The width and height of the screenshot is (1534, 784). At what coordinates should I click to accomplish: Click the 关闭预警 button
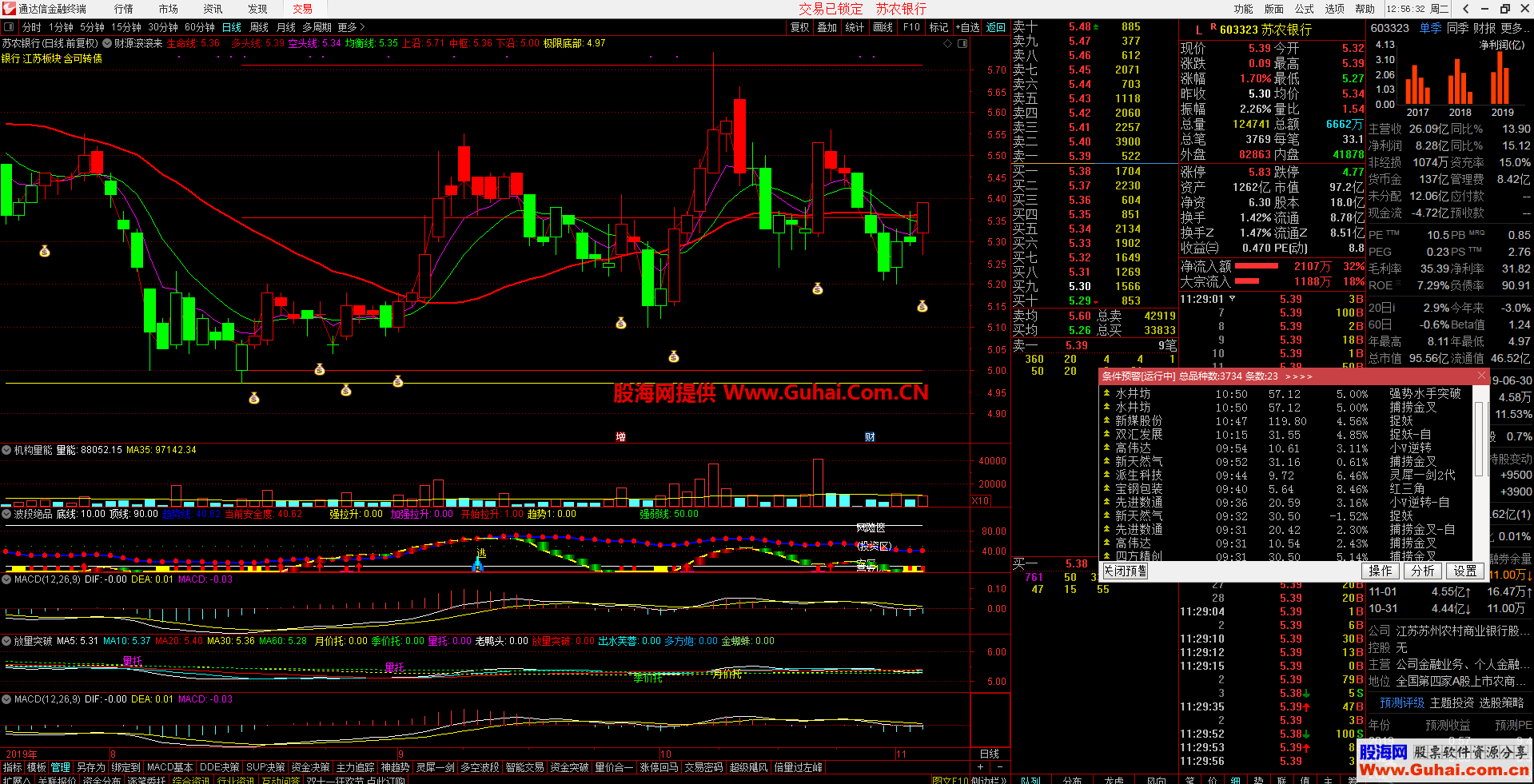click(1125, 571)
